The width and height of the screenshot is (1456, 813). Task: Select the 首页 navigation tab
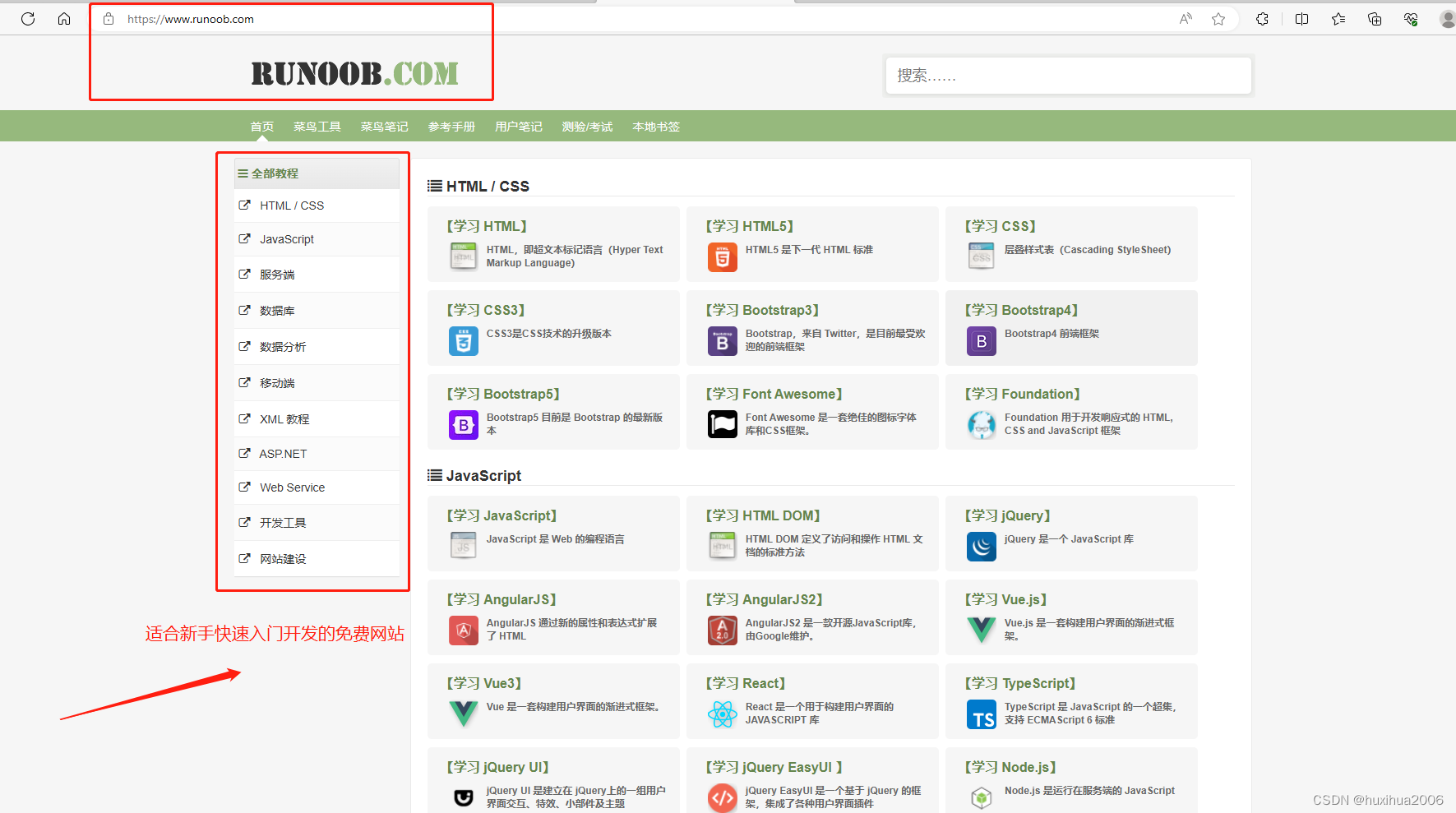click(262, 127)
